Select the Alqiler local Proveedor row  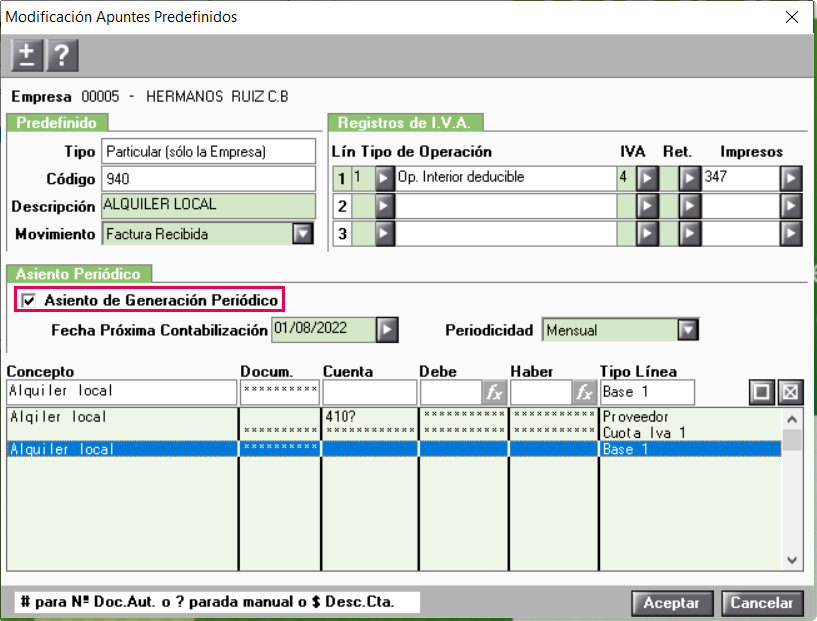[x=394, y=417]
